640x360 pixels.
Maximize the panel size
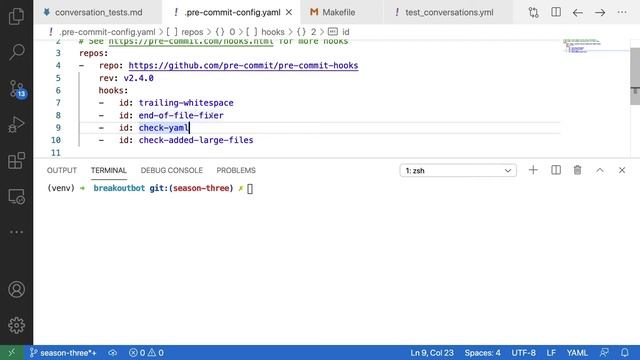click(x=600, y=170)
